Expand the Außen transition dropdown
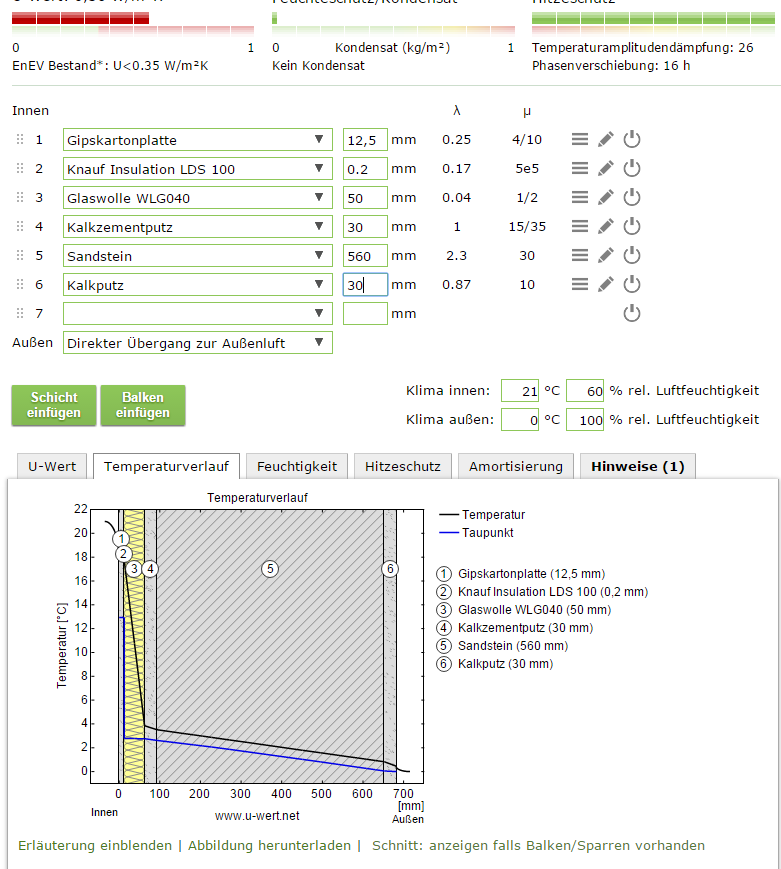 (197, 343)
